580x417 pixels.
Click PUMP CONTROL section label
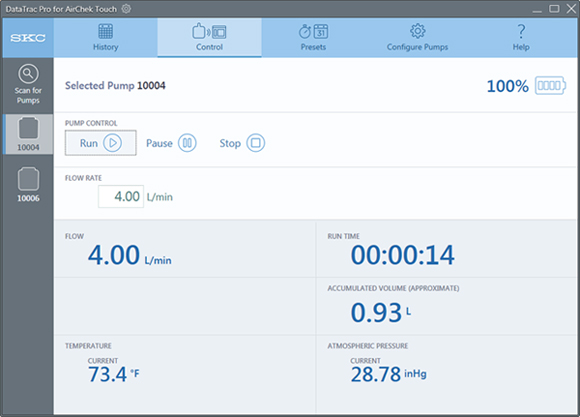click(91, 123)
